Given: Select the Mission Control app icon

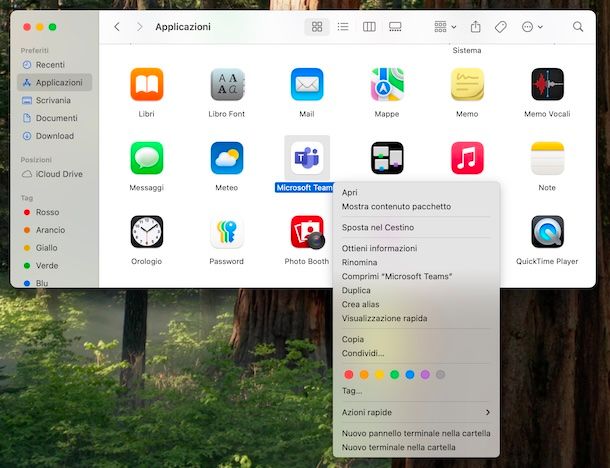Looking at the screenshot, I should point(387,158).
